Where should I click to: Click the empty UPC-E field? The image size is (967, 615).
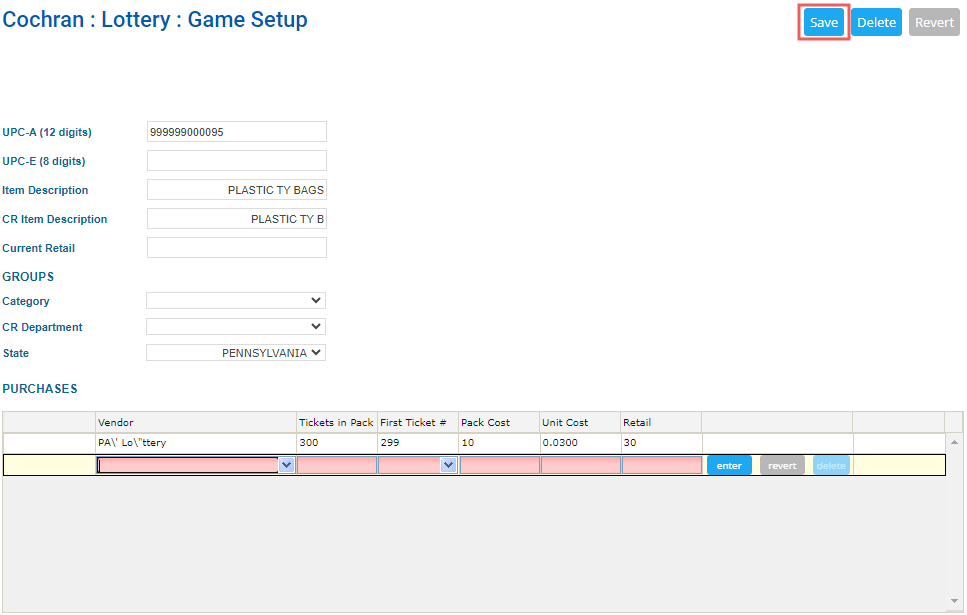236,160
